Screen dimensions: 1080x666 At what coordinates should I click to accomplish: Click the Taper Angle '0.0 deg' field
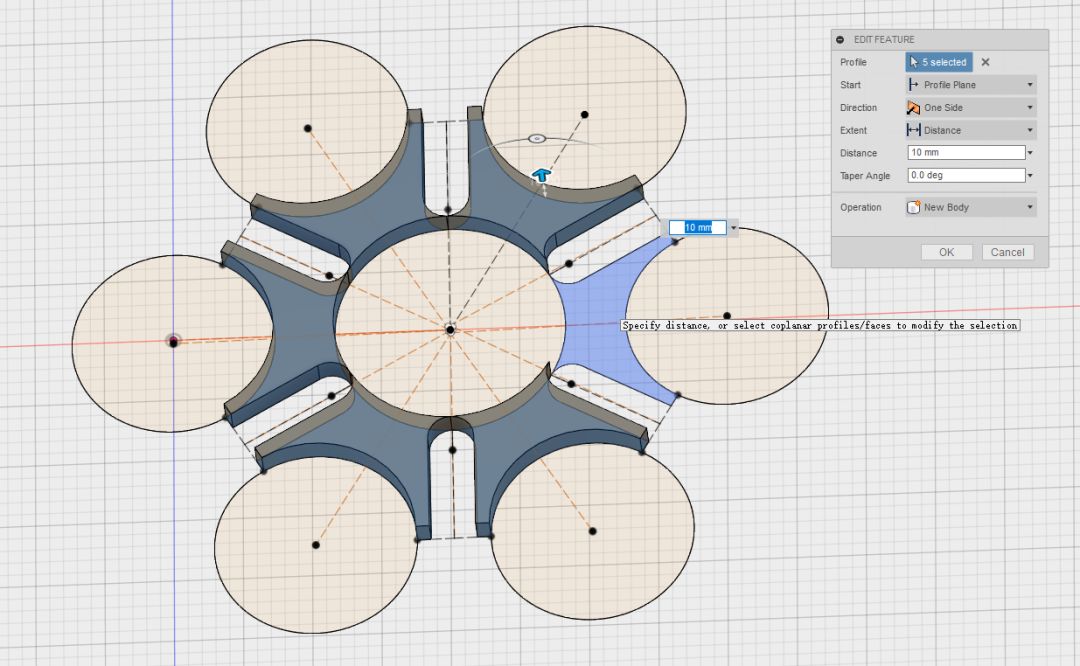click(x=966, y=175)
